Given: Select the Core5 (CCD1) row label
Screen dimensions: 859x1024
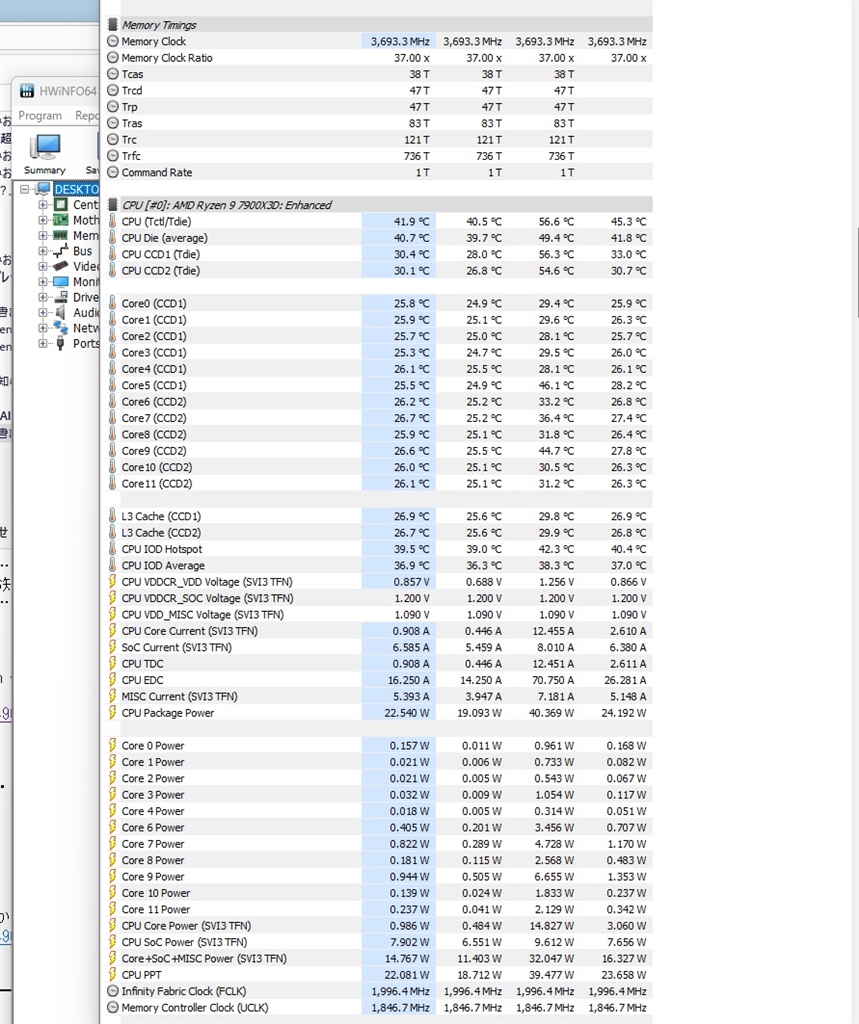Looking at the screenshot, I should click(154, 385).
